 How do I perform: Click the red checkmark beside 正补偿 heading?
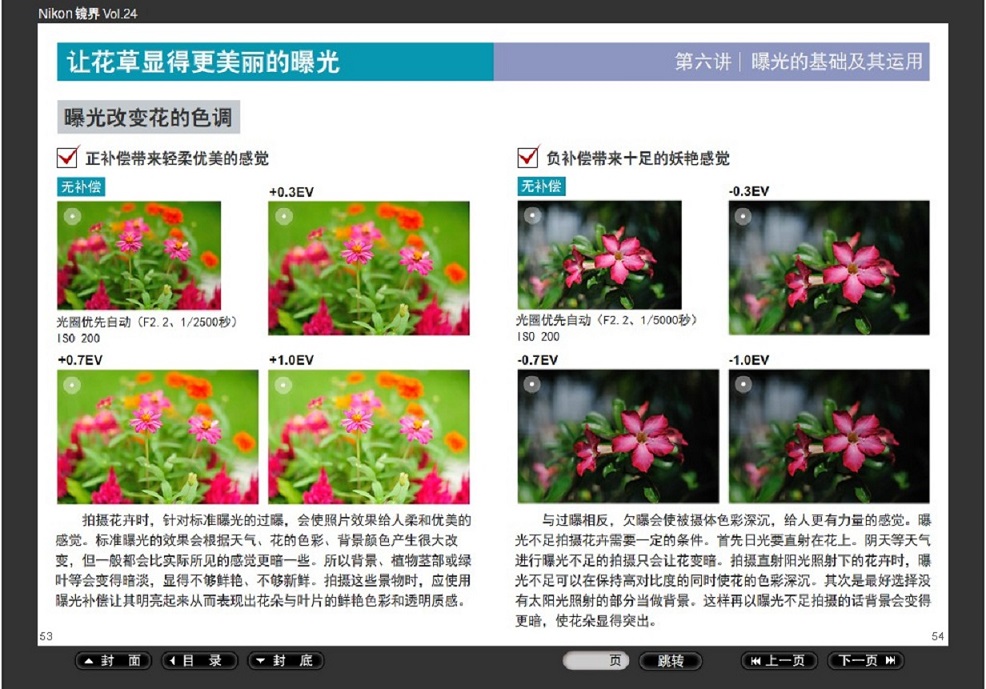[68, 157]
